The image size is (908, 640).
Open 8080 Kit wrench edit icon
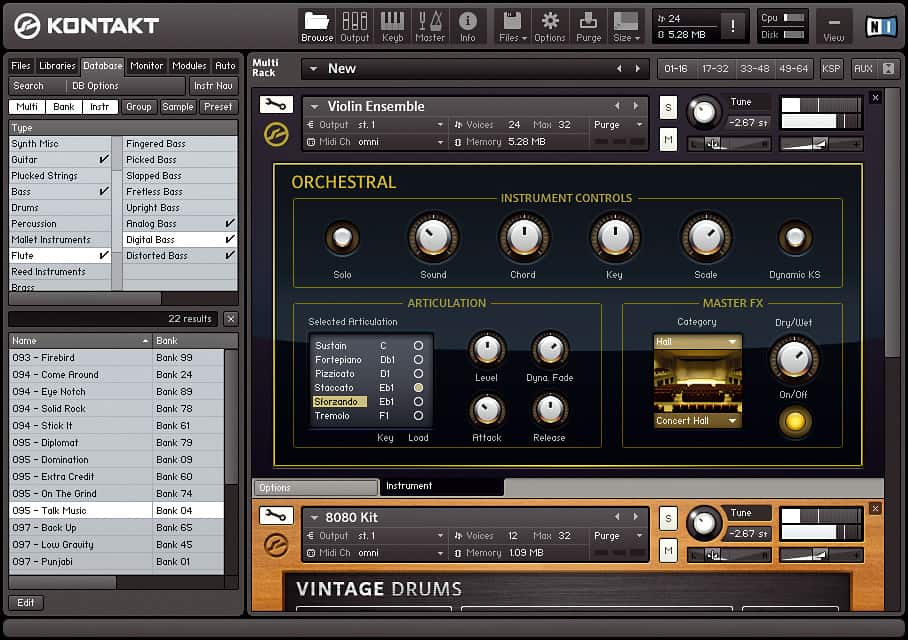[x=276, y=516]
